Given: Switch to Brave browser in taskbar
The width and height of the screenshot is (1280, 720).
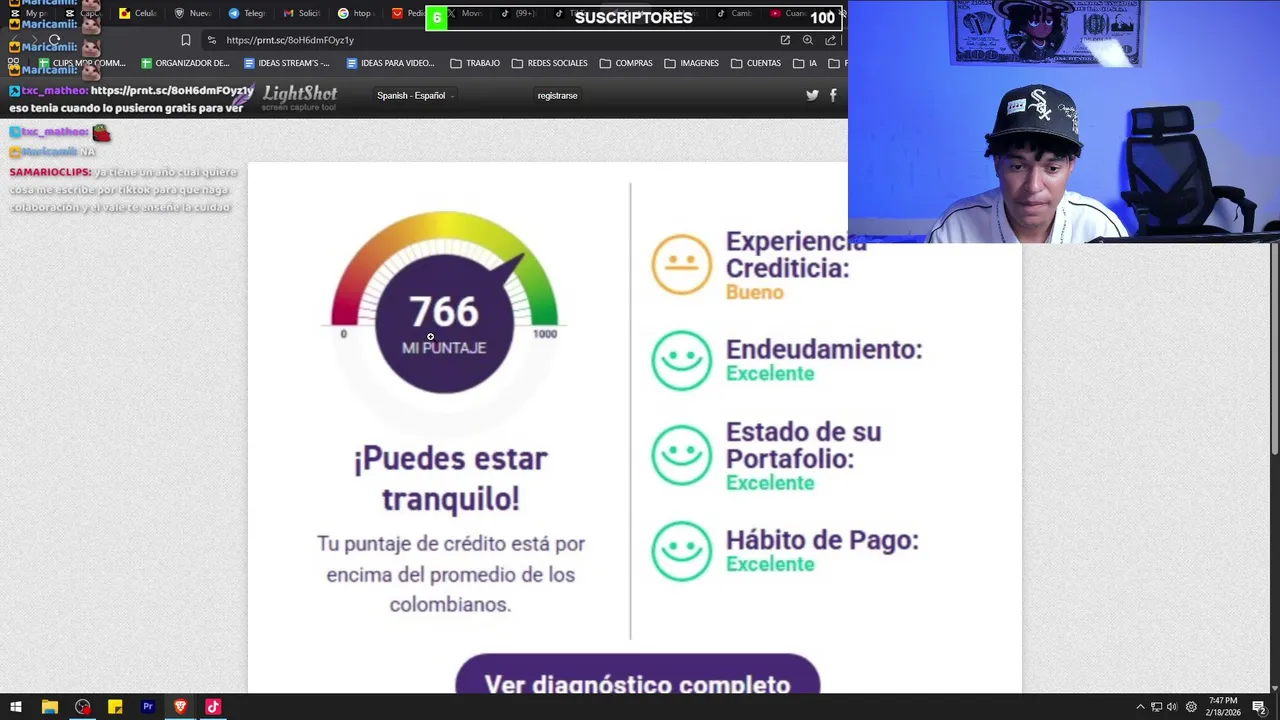Looking at the screenshot, I should [x=180, y=707].
